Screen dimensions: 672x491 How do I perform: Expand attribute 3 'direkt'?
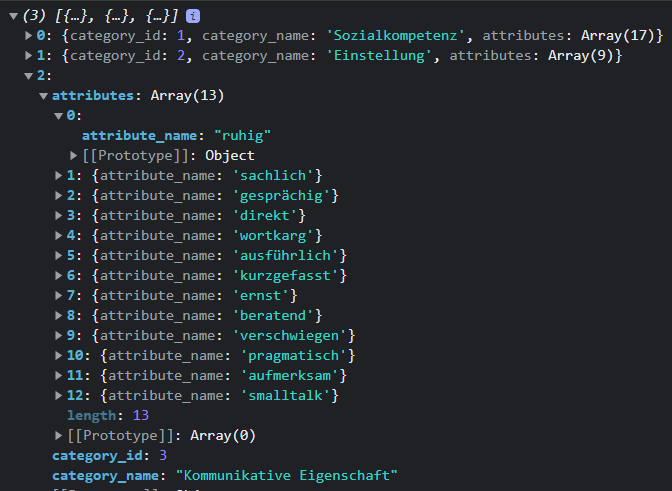59,216
